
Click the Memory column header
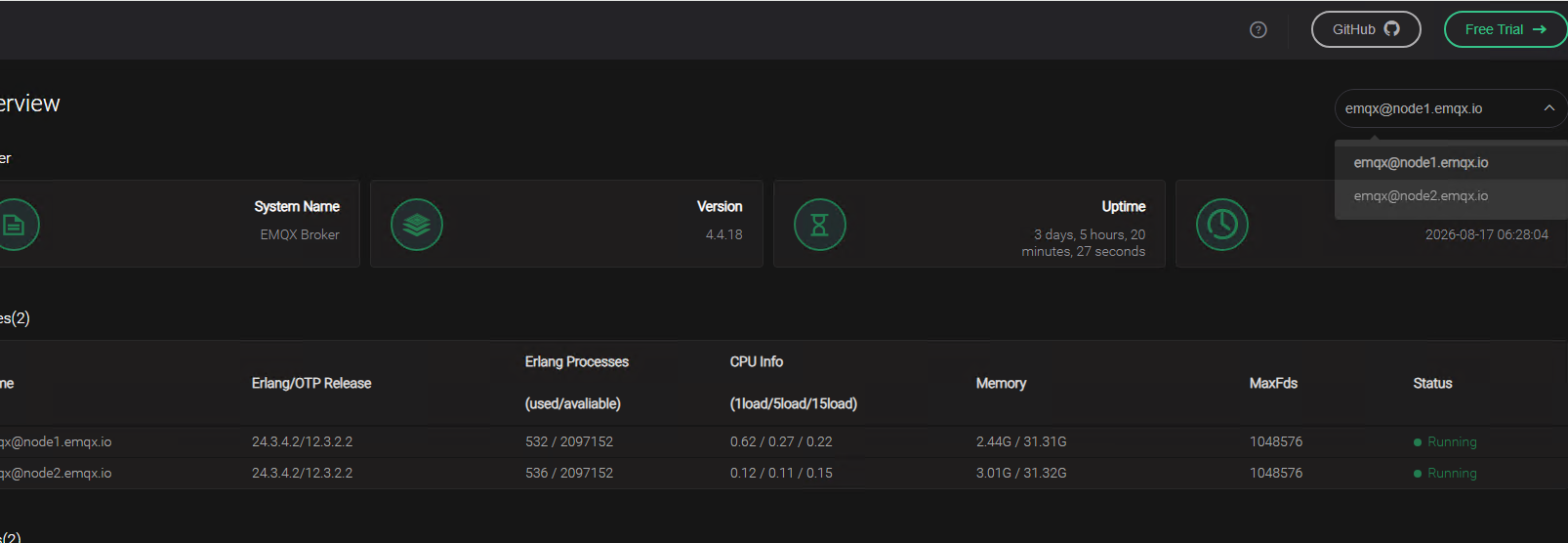[1001, 383]
